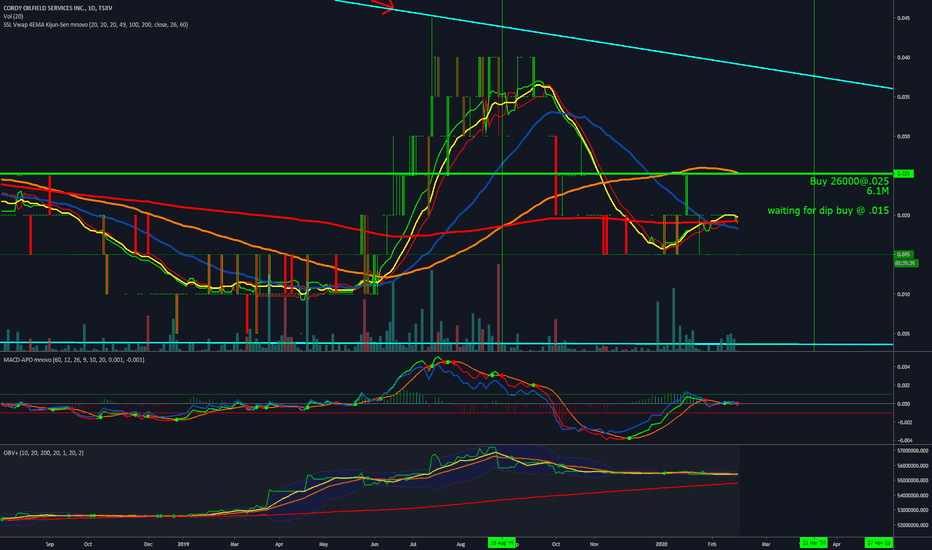
Task: Click the 0.020 price axis value
Action: (x=903, y=215)
